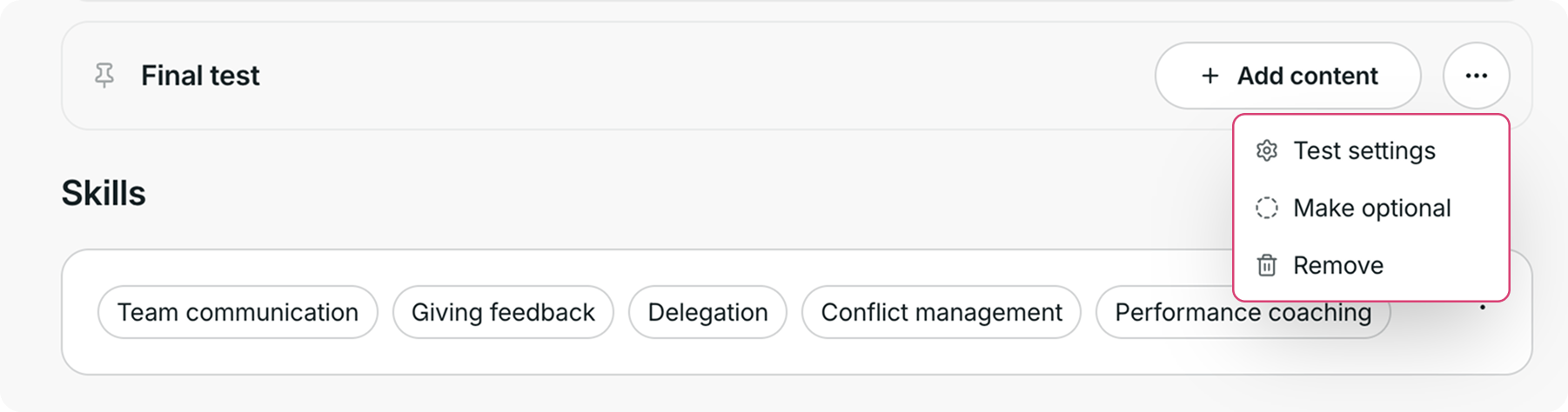Click the Conflict management skill tag

point(941,312)
